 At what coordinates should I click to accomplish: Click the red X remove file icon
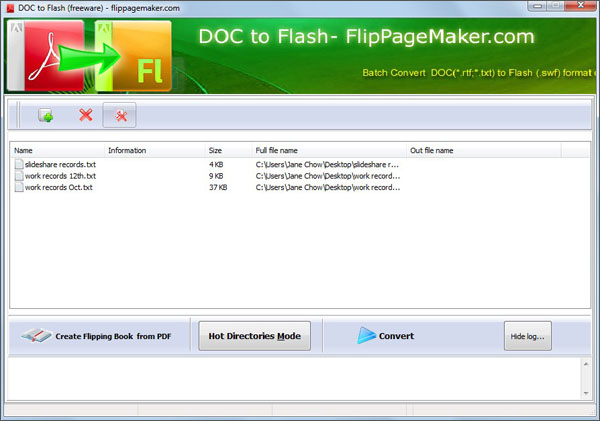pyautogui.click(x=86, y=114)
